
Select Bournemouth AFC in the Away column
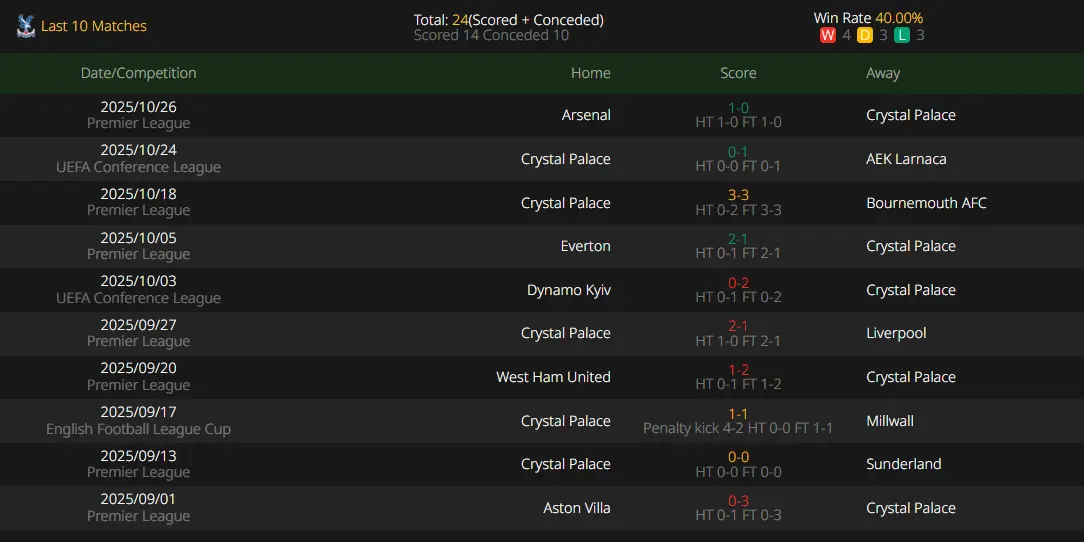(x=926, y=203)
